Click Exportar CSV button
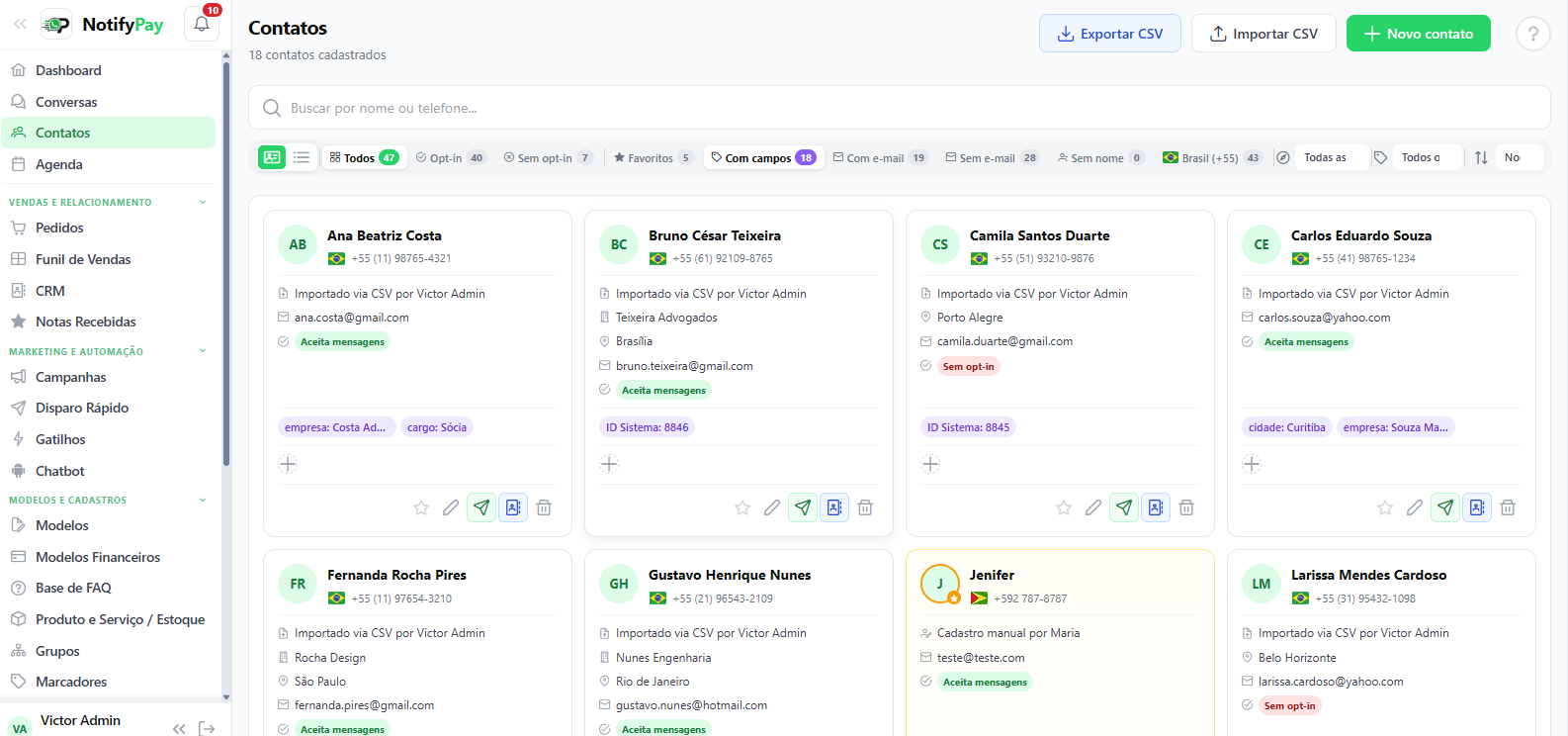This screenshot has height=736, width=1568. pos(1110,34)
